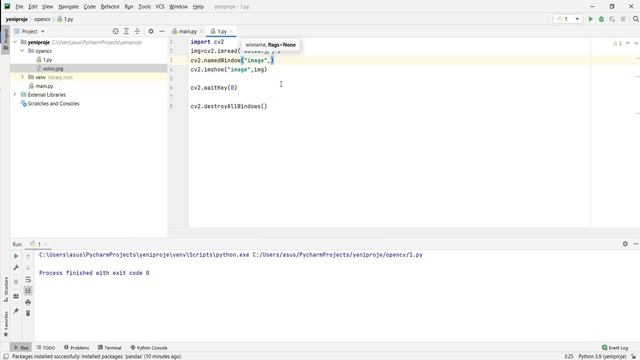Screen dimensions: 640x360
Task: Open Search Everywhere magnifier icon
Action: click(x=636, y=19)
